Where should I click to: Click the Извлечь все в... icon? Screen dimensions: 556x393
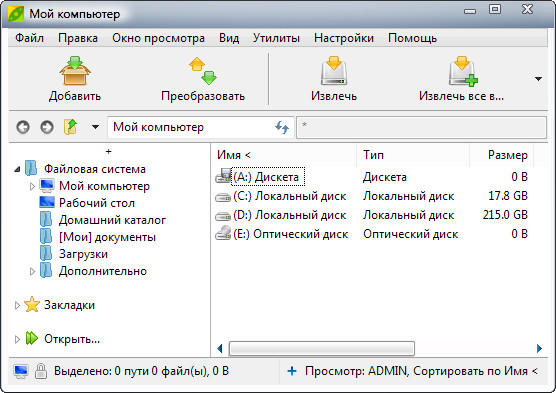[463, 71]
